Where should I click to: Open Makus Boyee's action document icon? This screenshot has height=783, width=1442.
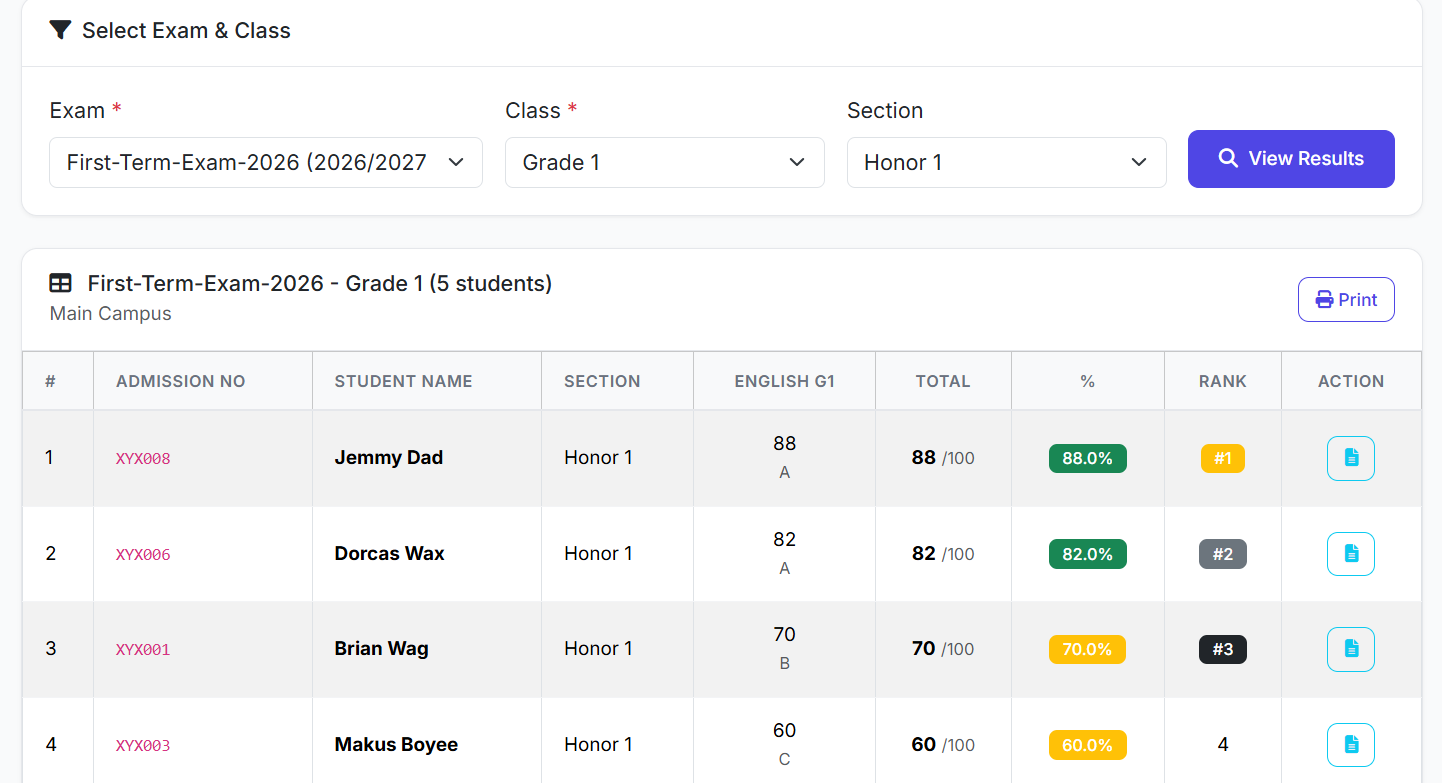tap(1351, 744)
